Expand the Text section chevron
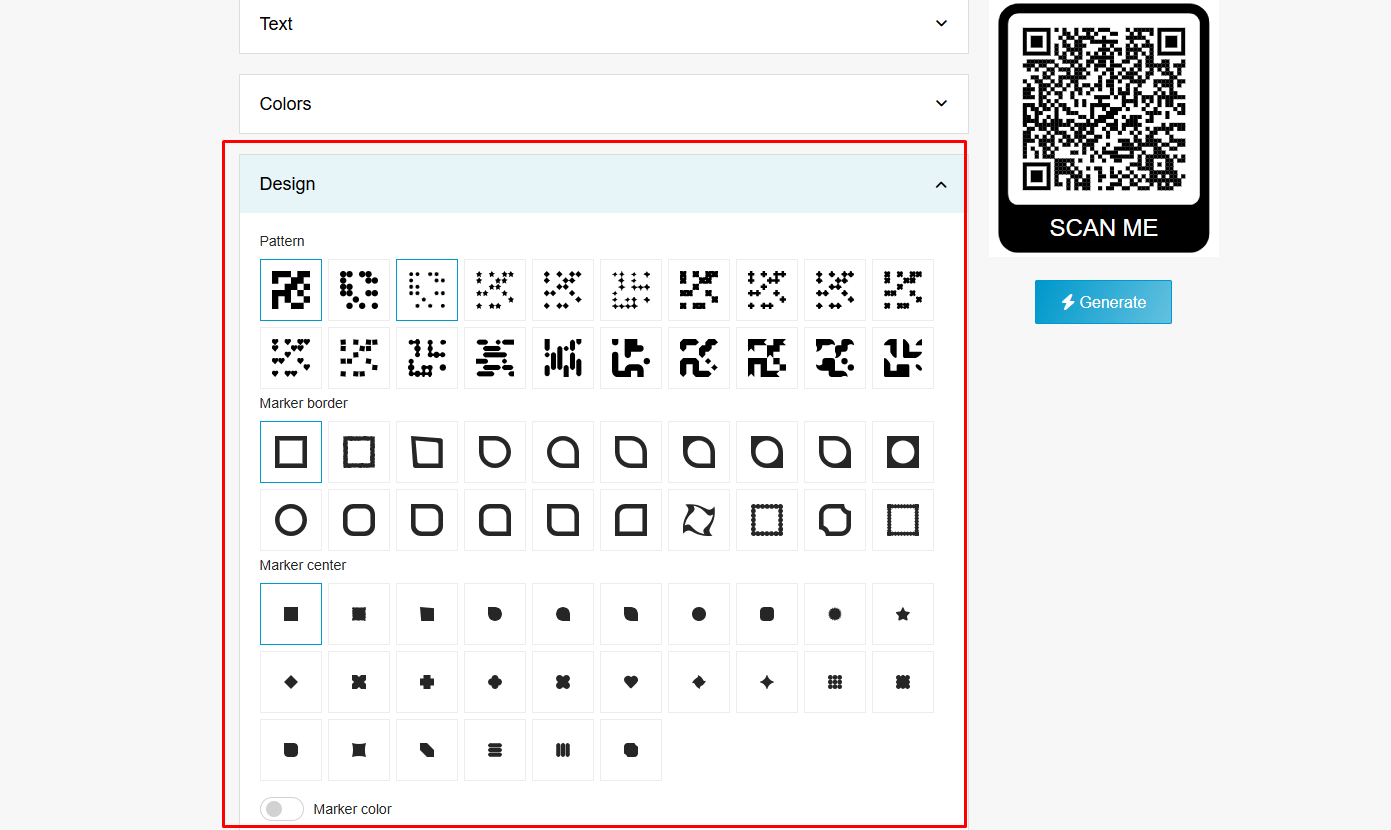 click(941, 23)
